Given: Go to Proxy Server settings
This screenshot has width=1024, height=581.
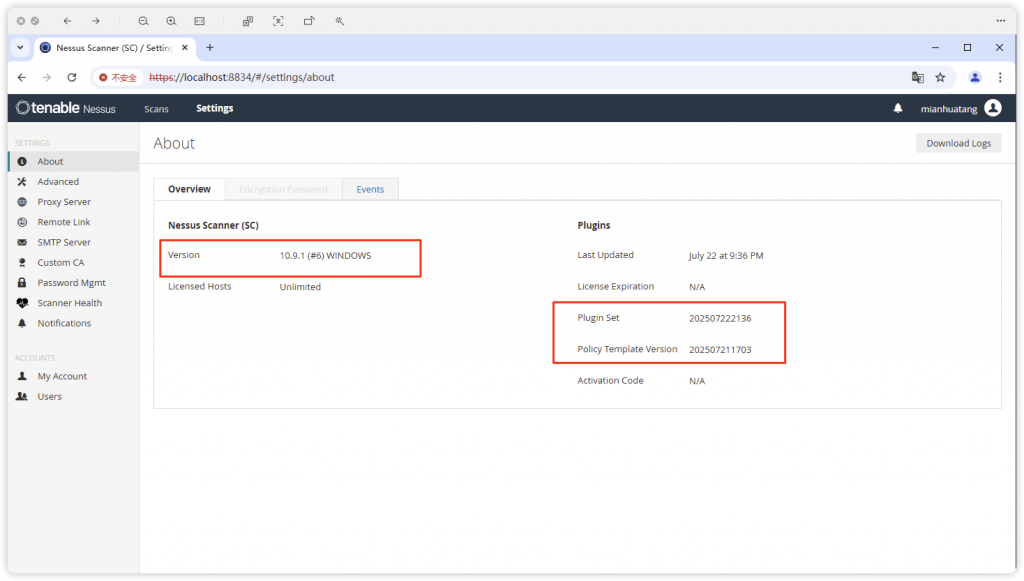Looking at the screenshot, I should tap(64, 202).
